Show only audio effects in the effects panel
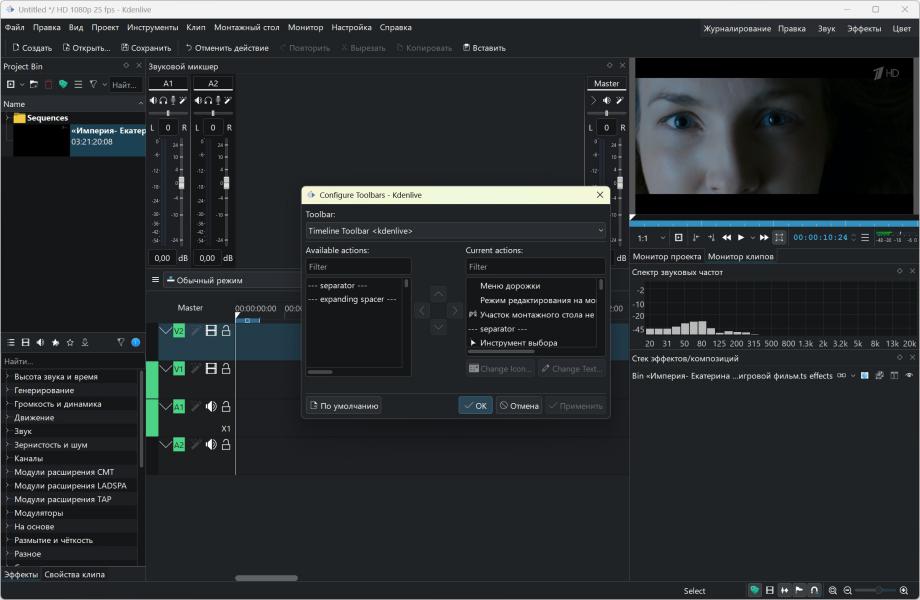The width and height of the screenshot is (920, 600). pyautogui.click(x=41, y=342)
